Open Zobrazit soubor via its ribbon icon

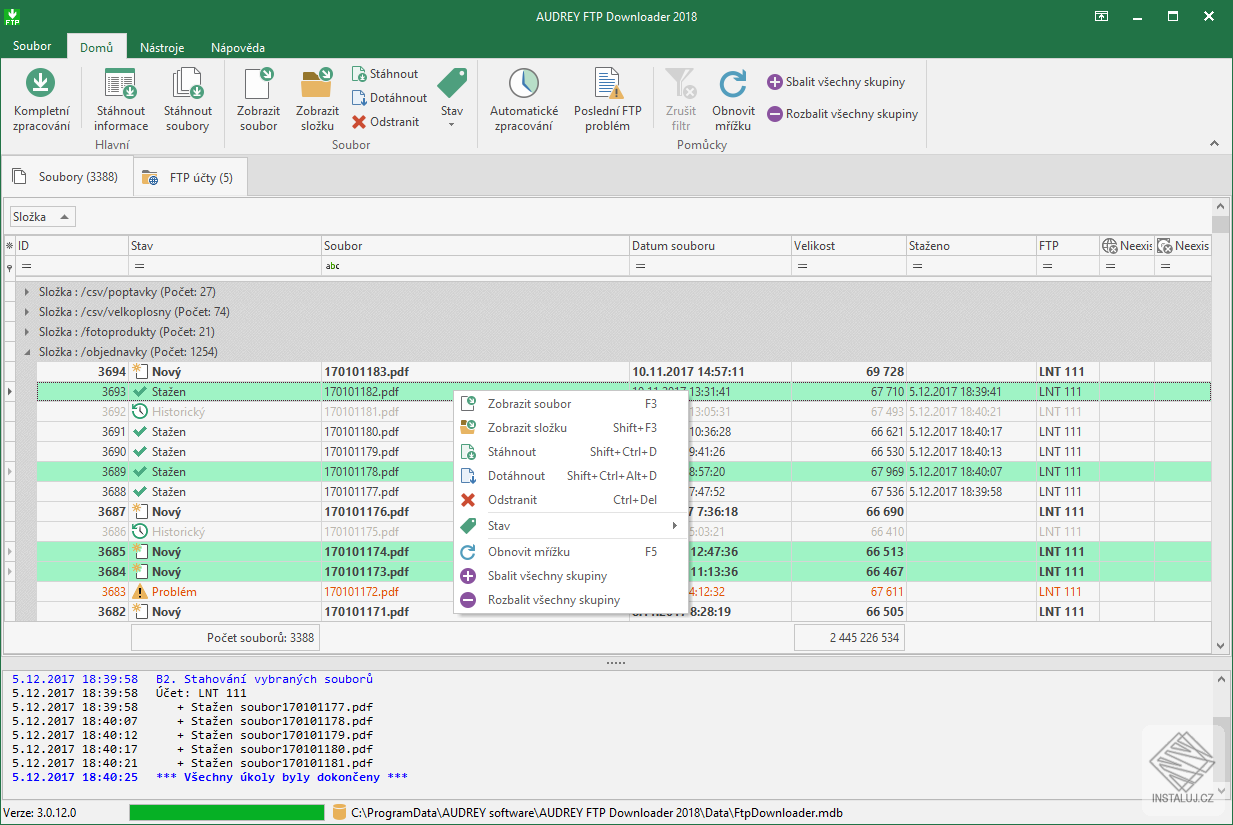click(x=257, y=97)
